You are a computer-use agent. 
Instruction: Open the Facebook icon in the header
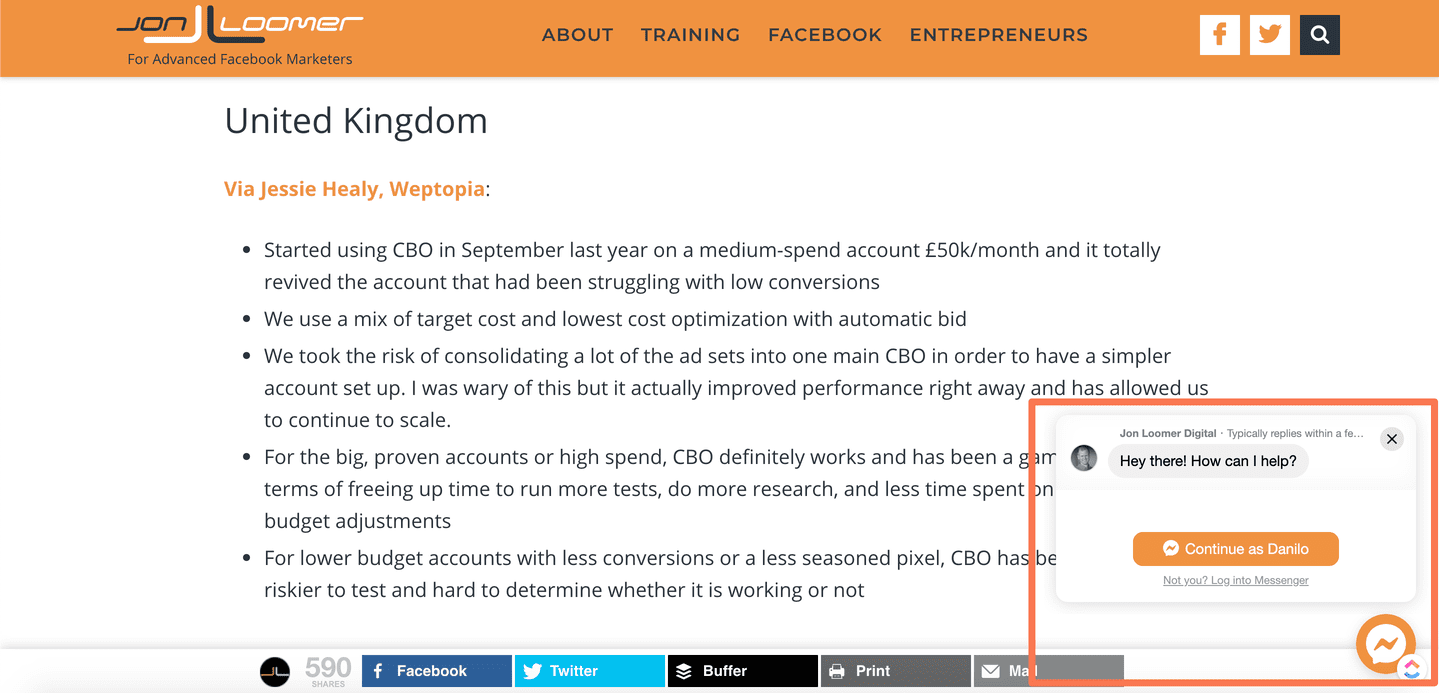(1220, 35)
